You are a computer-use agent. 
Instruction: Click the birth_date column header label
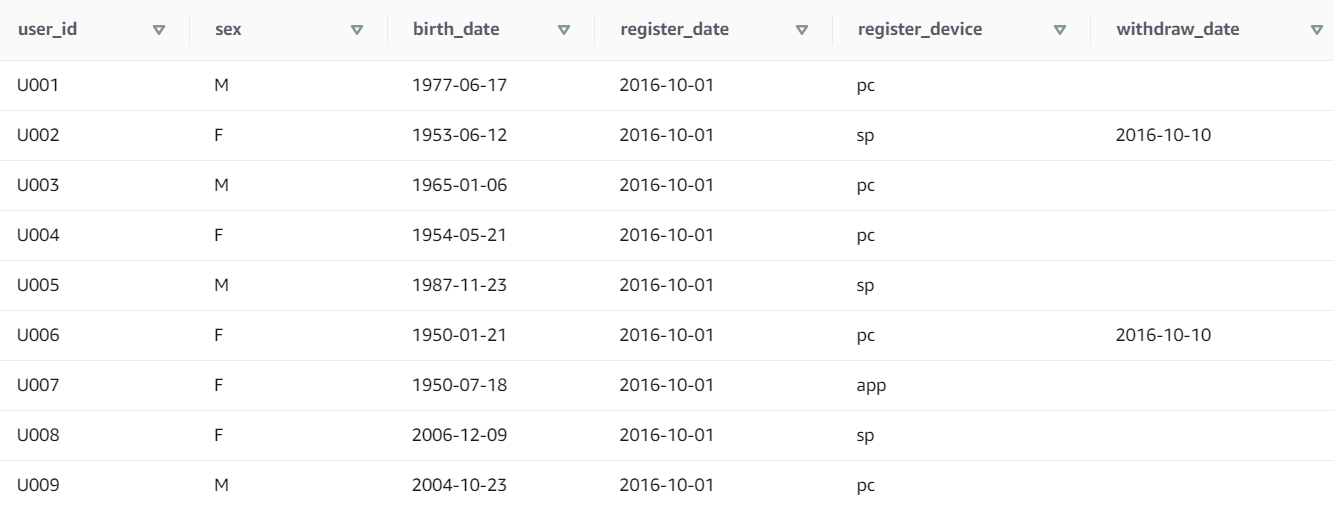click(x=456, y=29)
